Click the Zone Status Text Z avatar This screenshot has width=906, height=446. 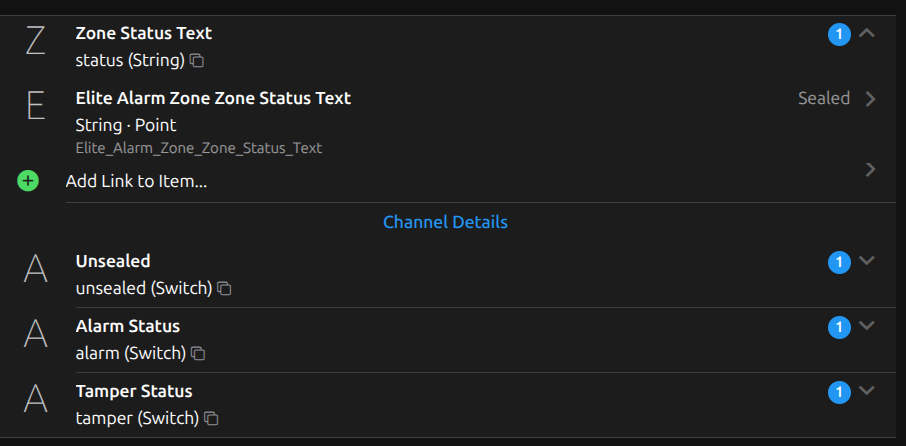pyautogui.click(x=35, y=42)
